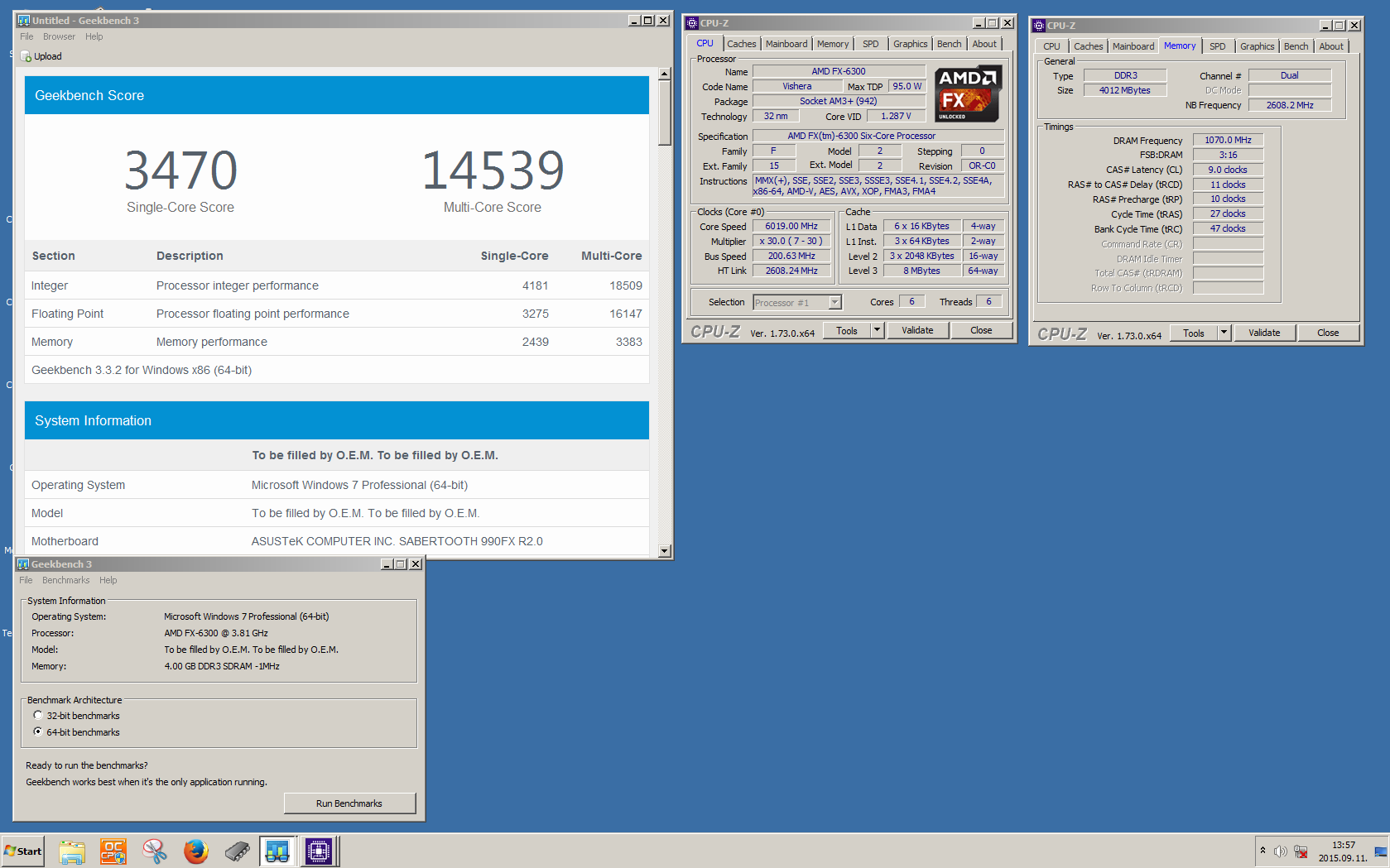
Task: Click the Upload icon in the Geekbench toolbar
Action: click(x=26, y=56)
